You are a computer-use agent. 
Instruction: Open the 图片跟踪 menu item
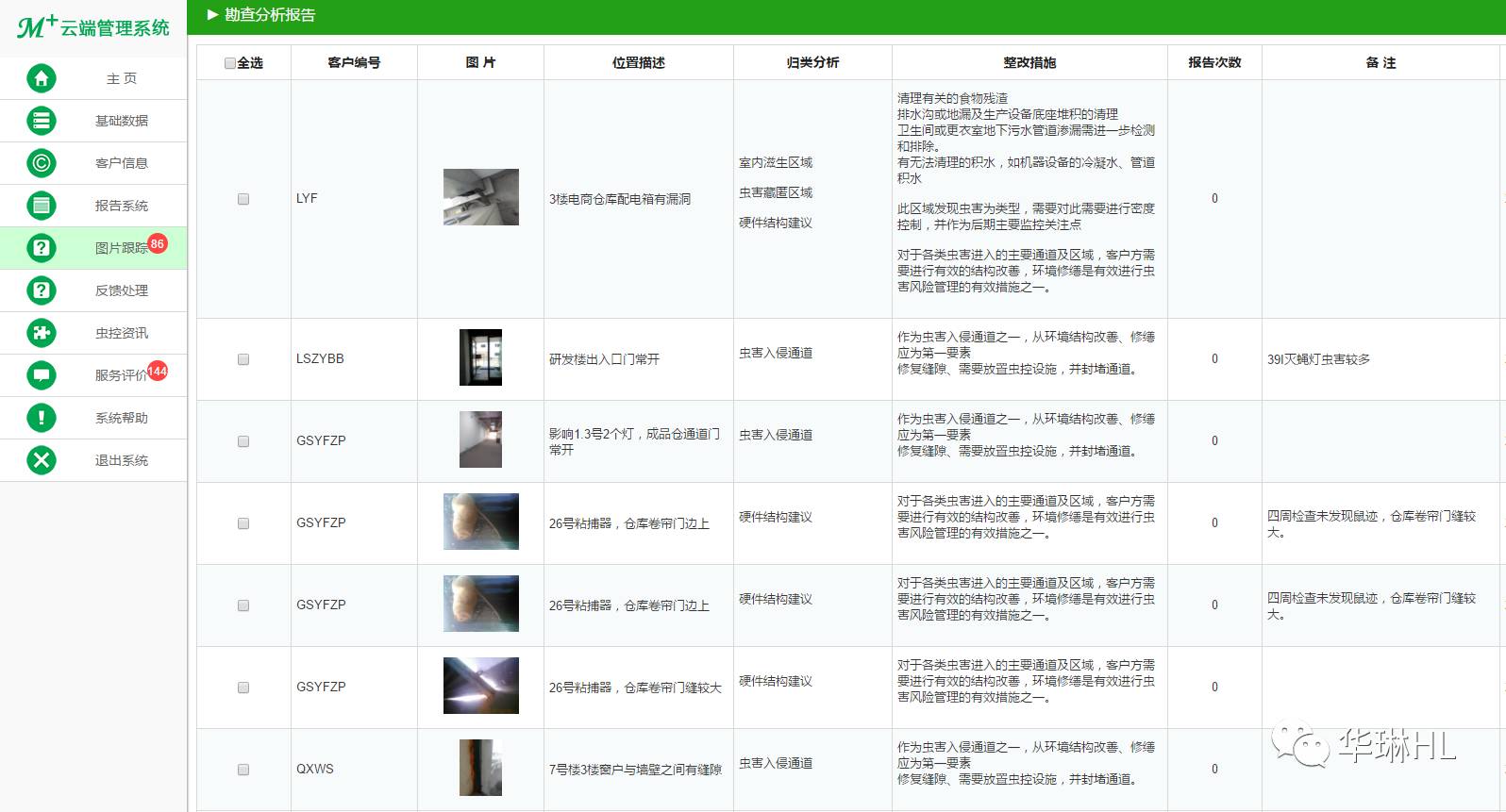121,248
